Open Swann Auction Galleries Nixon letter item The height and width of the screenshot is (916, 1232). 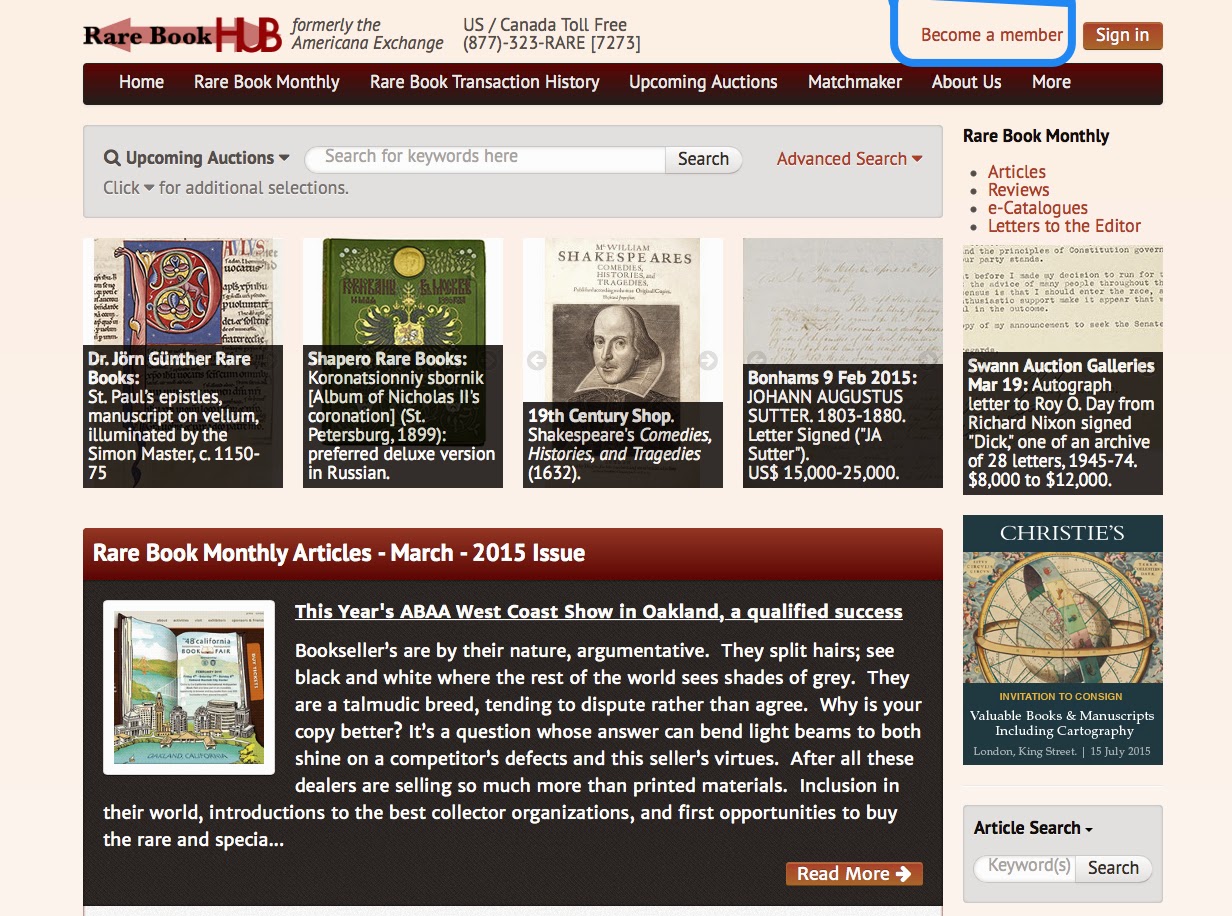coord(1063,369)
